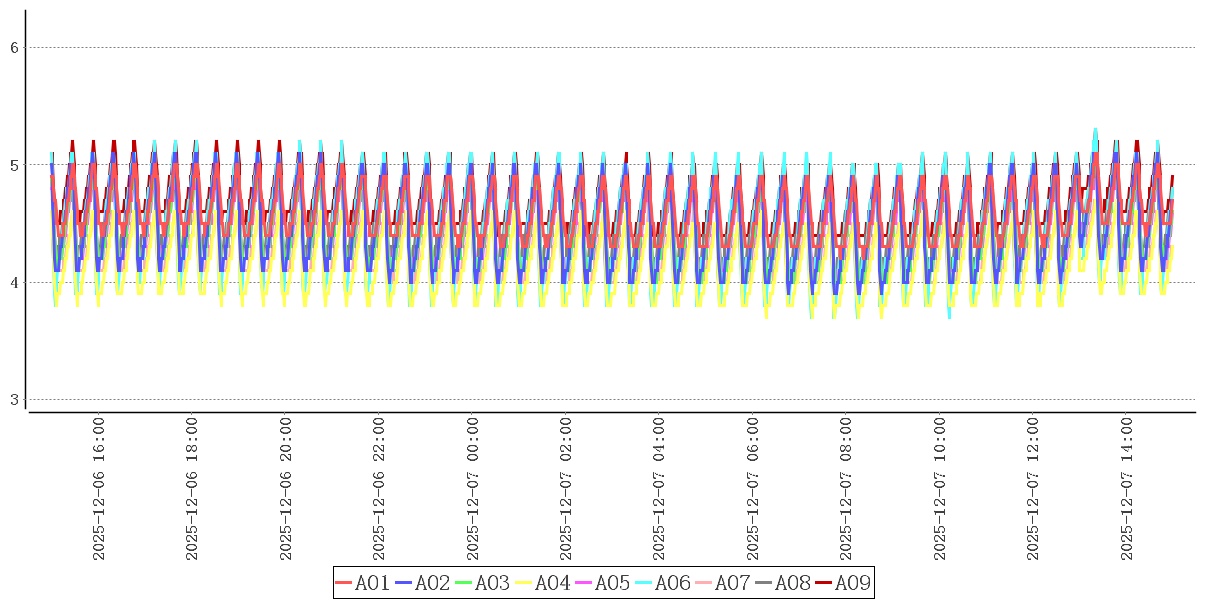The height and width of the screenshot is (600, 1207).
Task: Click the A07 legend label
Action: (732, 583)
